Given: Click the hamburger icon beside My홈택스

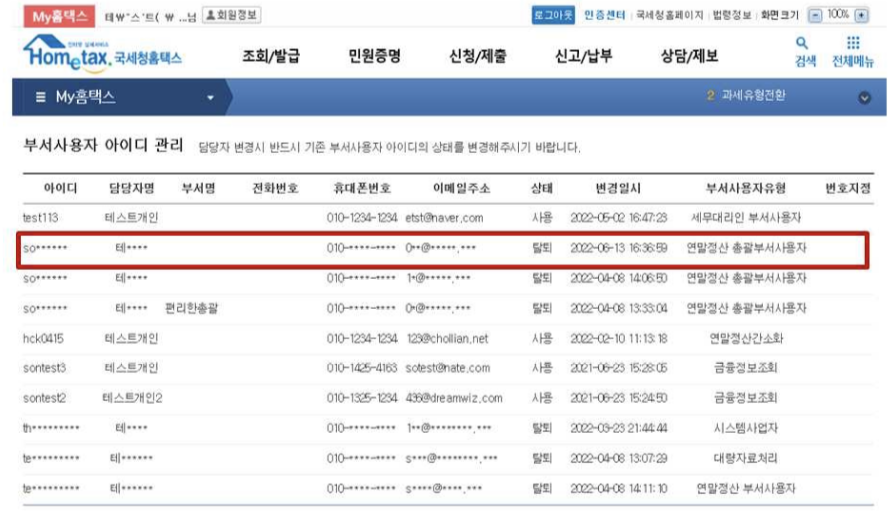Looking at the screenshot, I should click(40, 97).
